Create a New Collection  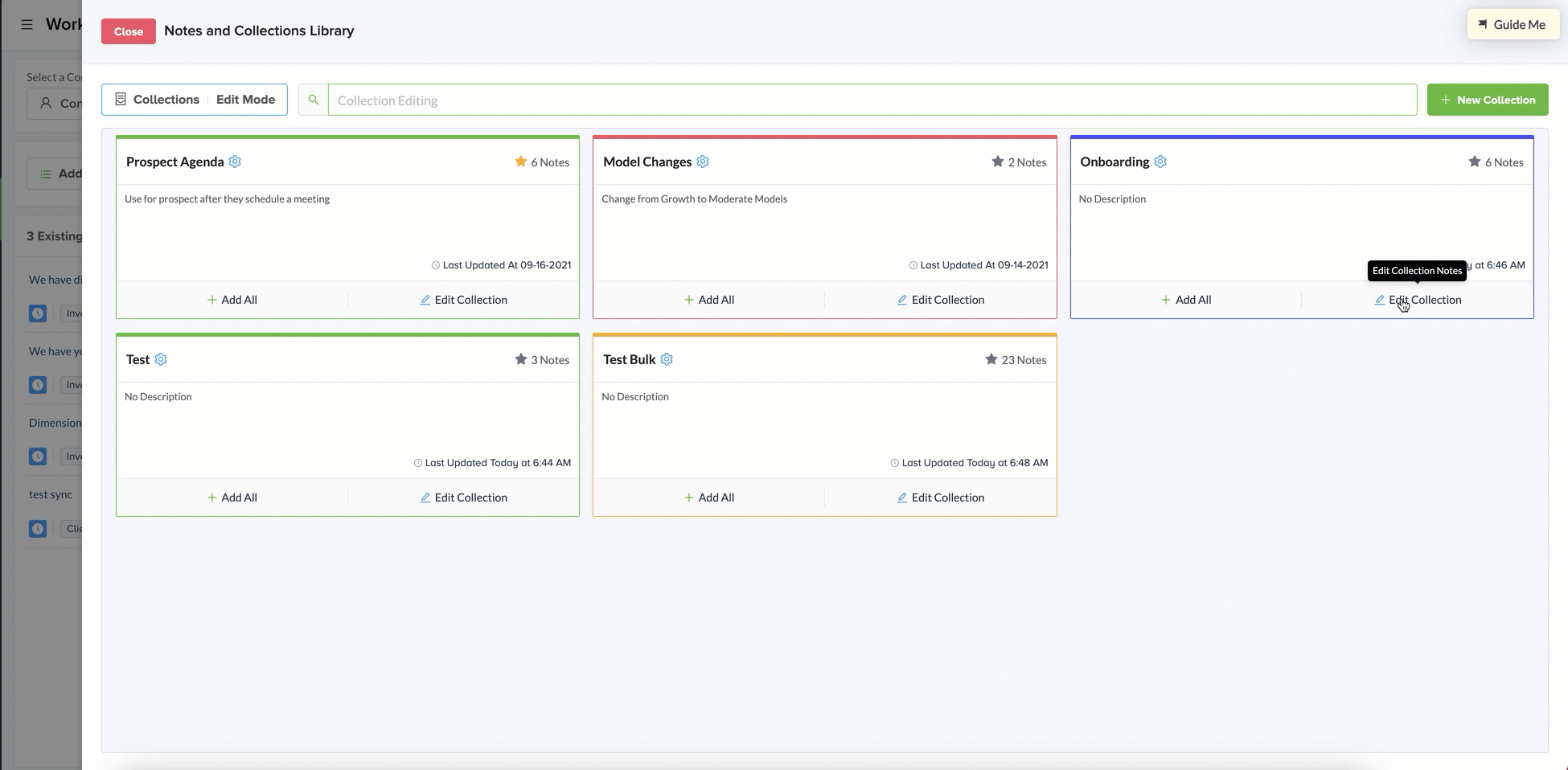pos(1488,100)
